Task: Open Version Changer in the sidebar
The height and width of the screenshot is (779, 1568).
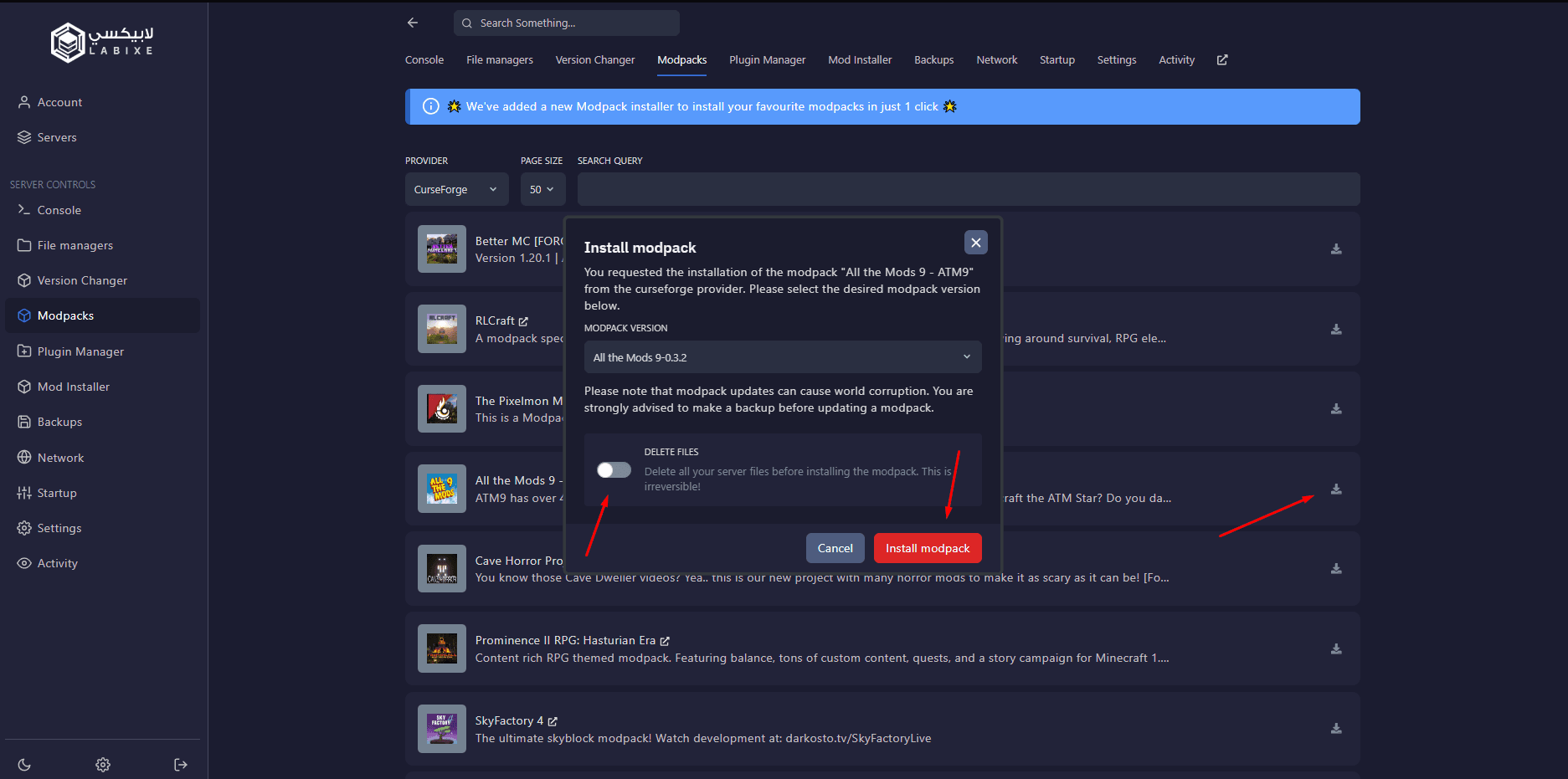Action: click(x=102, y=280)
